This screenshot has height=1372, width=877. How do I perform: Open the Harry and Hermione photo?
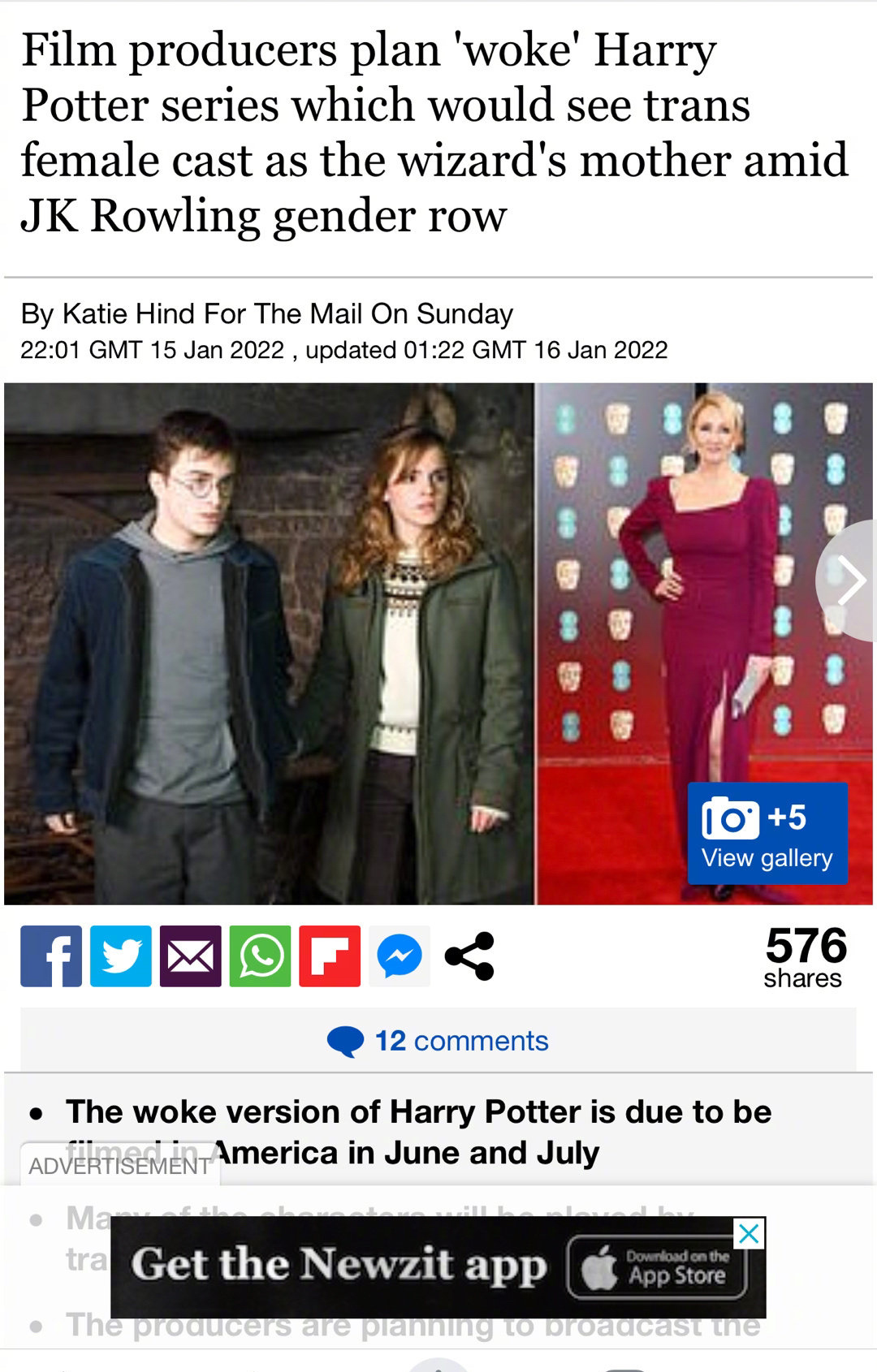[x=269, y=644]
